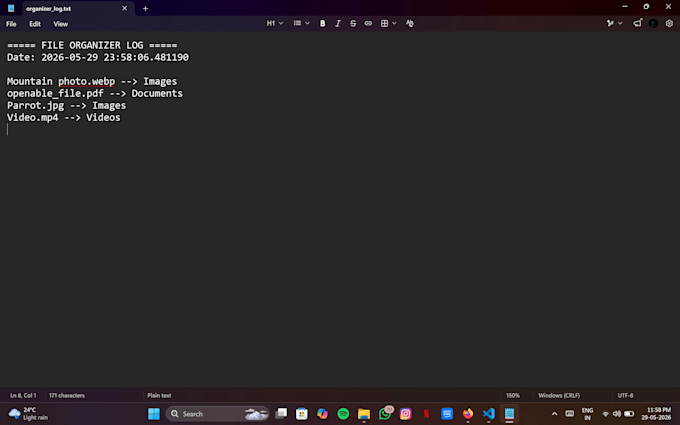Image resolution: width=680 pixels, height=425 pixels.
Task: Click the table insert icon
Action: [384, 23]
